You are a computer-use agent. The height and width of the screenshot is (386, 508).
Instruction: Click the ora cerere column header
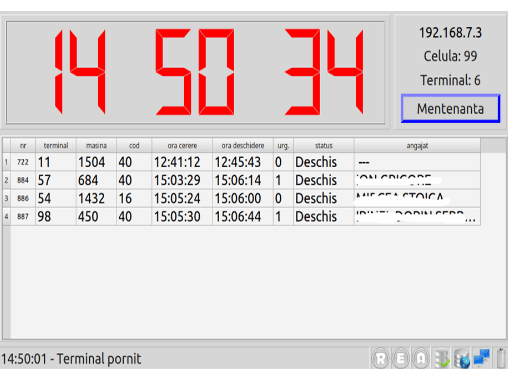click(x=182, y=146)
